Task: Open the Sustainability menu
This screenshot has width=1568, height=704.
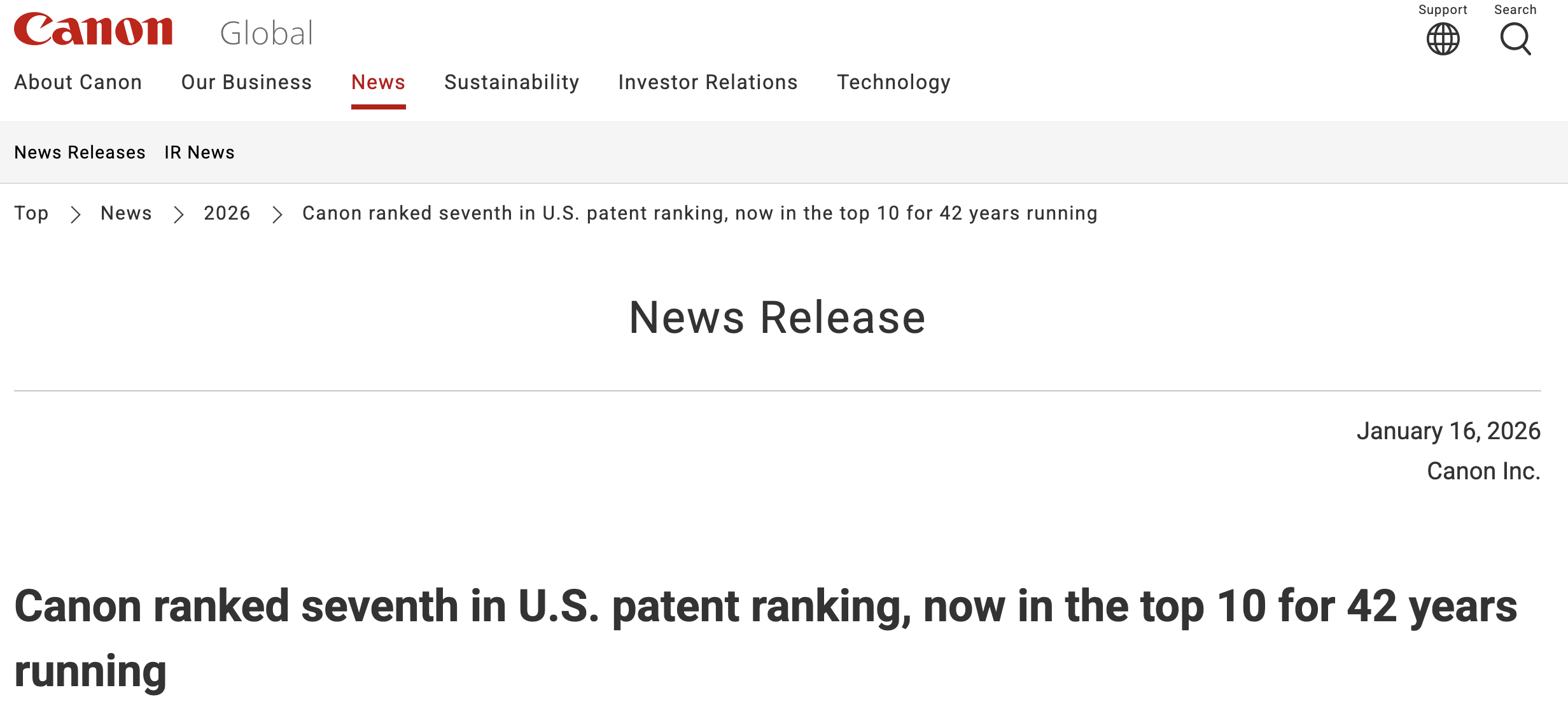Action: [x=512, y=82]
